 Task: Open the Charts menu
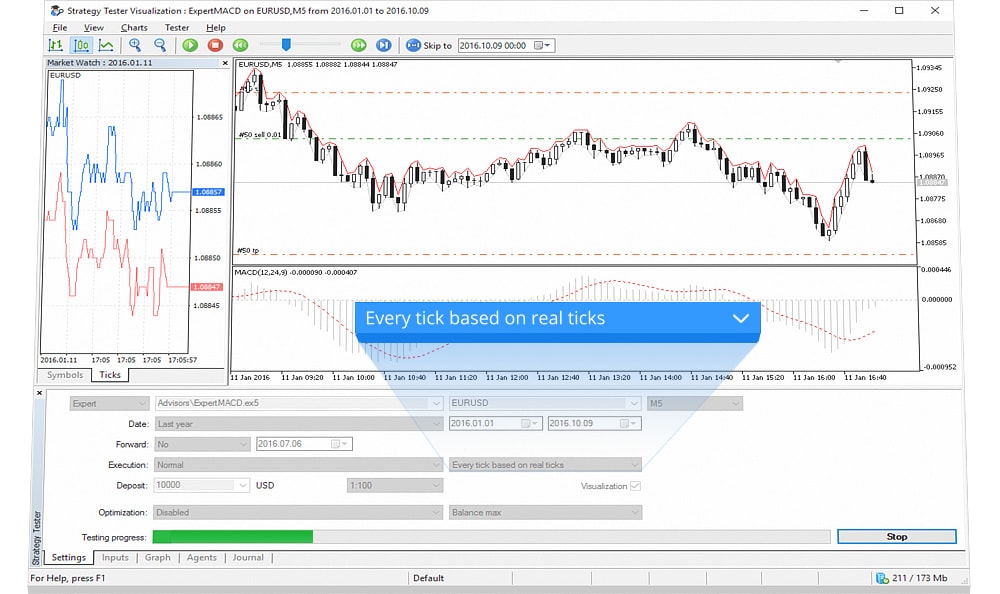coord(134,27)
